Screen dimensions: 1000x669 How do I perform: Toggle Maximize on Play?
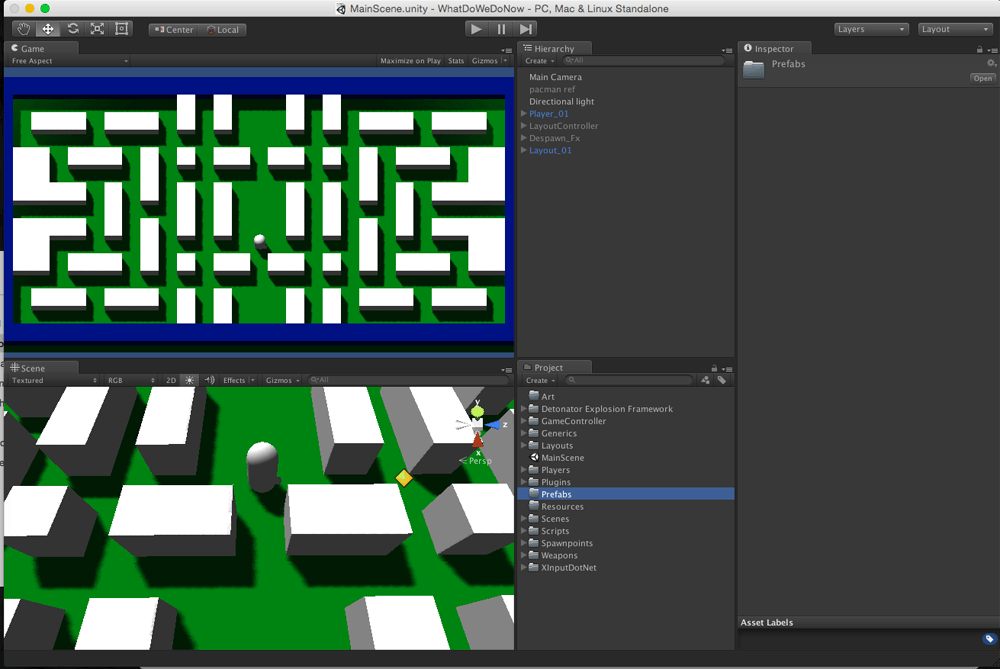tap(410, 61)
